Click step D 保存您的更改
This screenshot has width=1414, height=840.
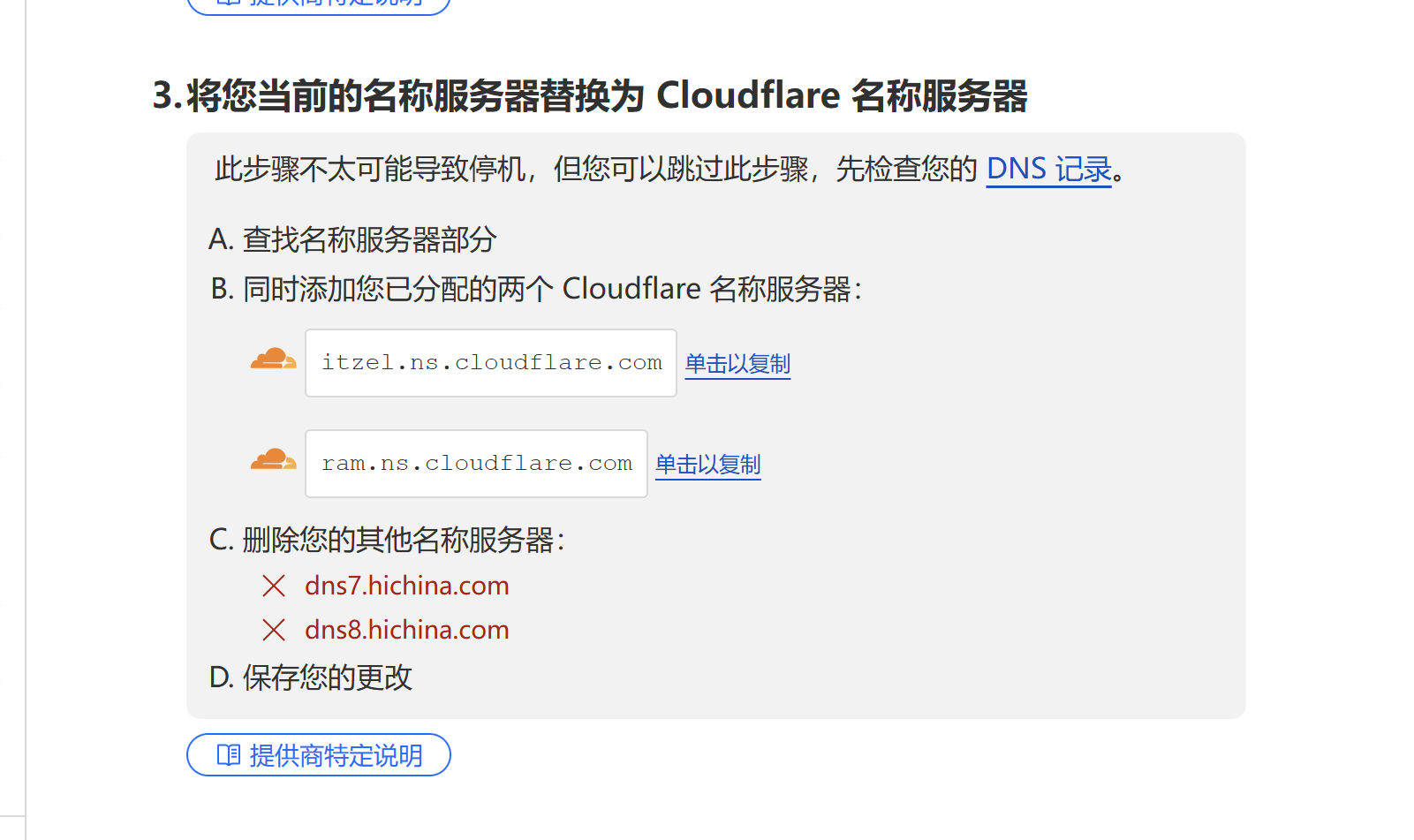[x=310, y=677]
